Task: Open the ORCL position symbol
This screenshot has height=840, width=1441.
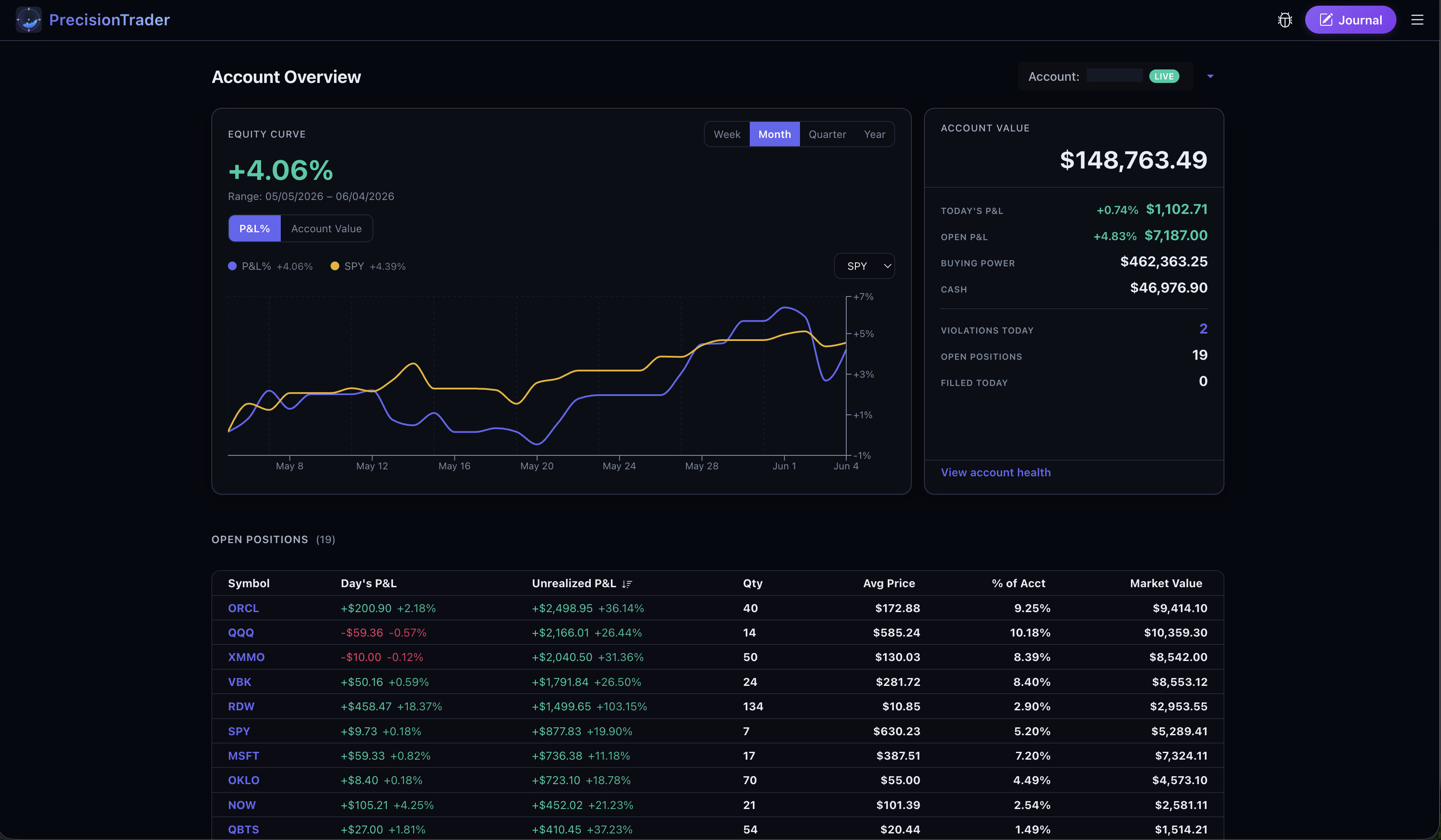Action: [x=244, y=609]
